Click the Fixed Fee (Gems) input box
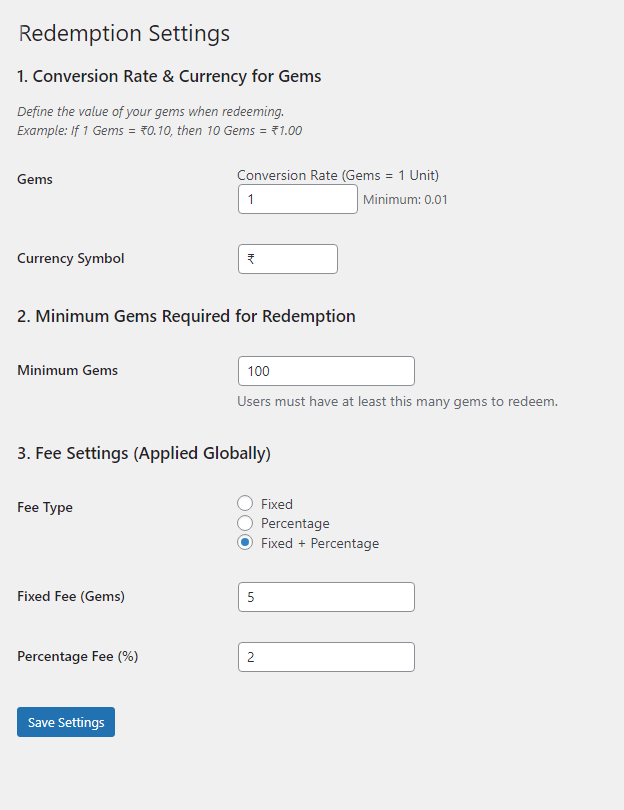624x810 pixels. tap(326, 597)
